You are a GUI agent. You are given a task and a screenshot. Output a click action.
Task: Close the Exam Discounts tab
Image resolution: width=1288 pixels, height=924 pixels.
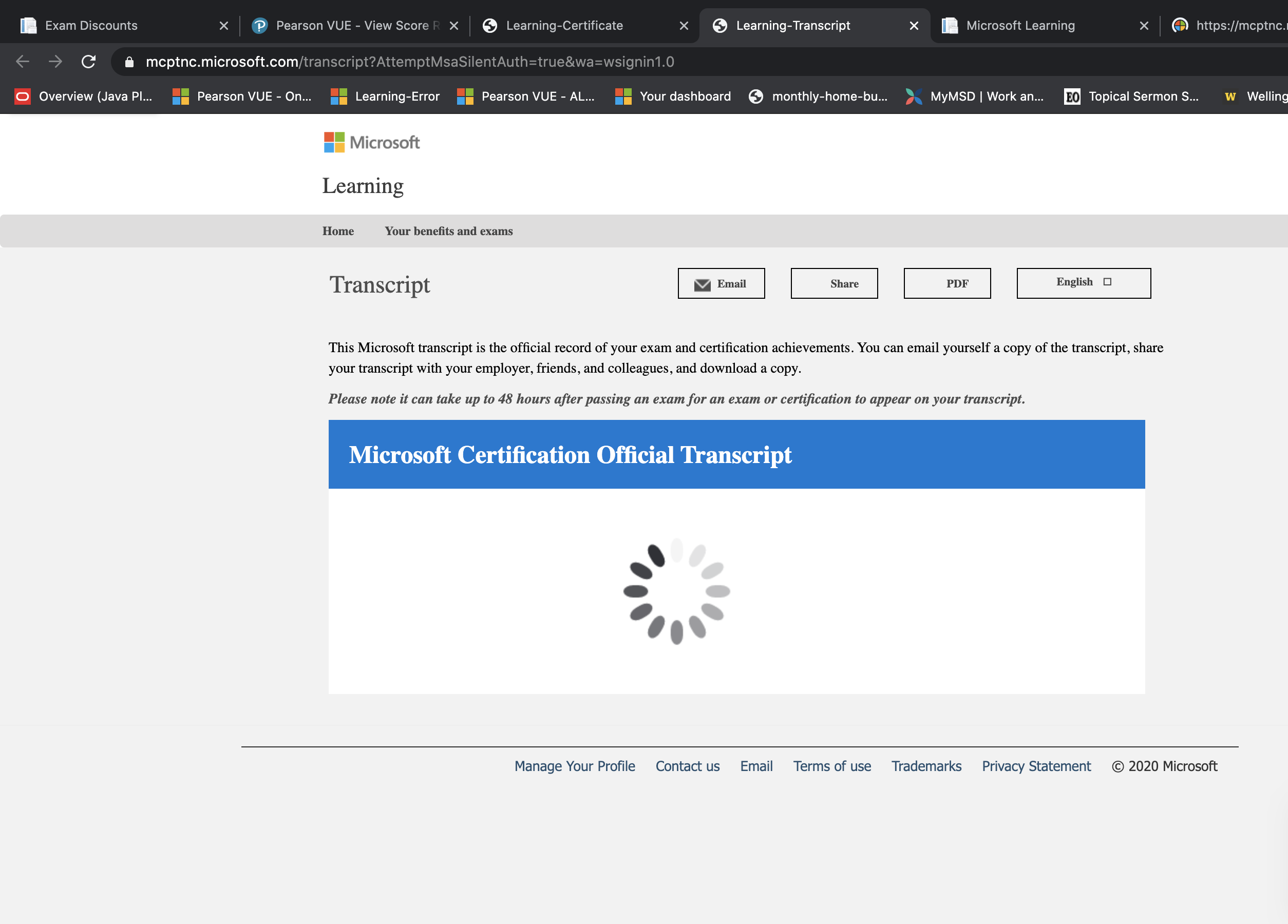tap(224, 26)
